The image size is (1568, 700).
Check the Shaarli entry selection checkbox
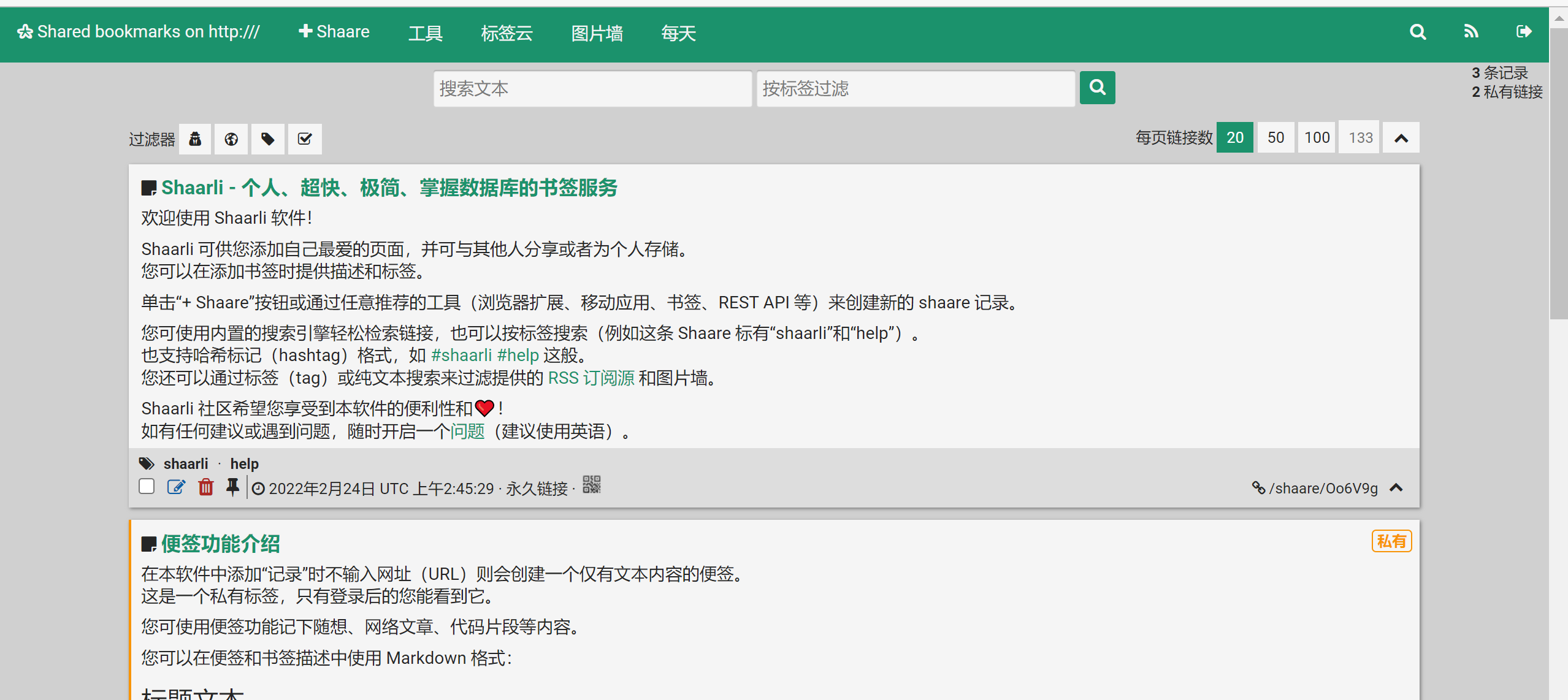[147, 487]
